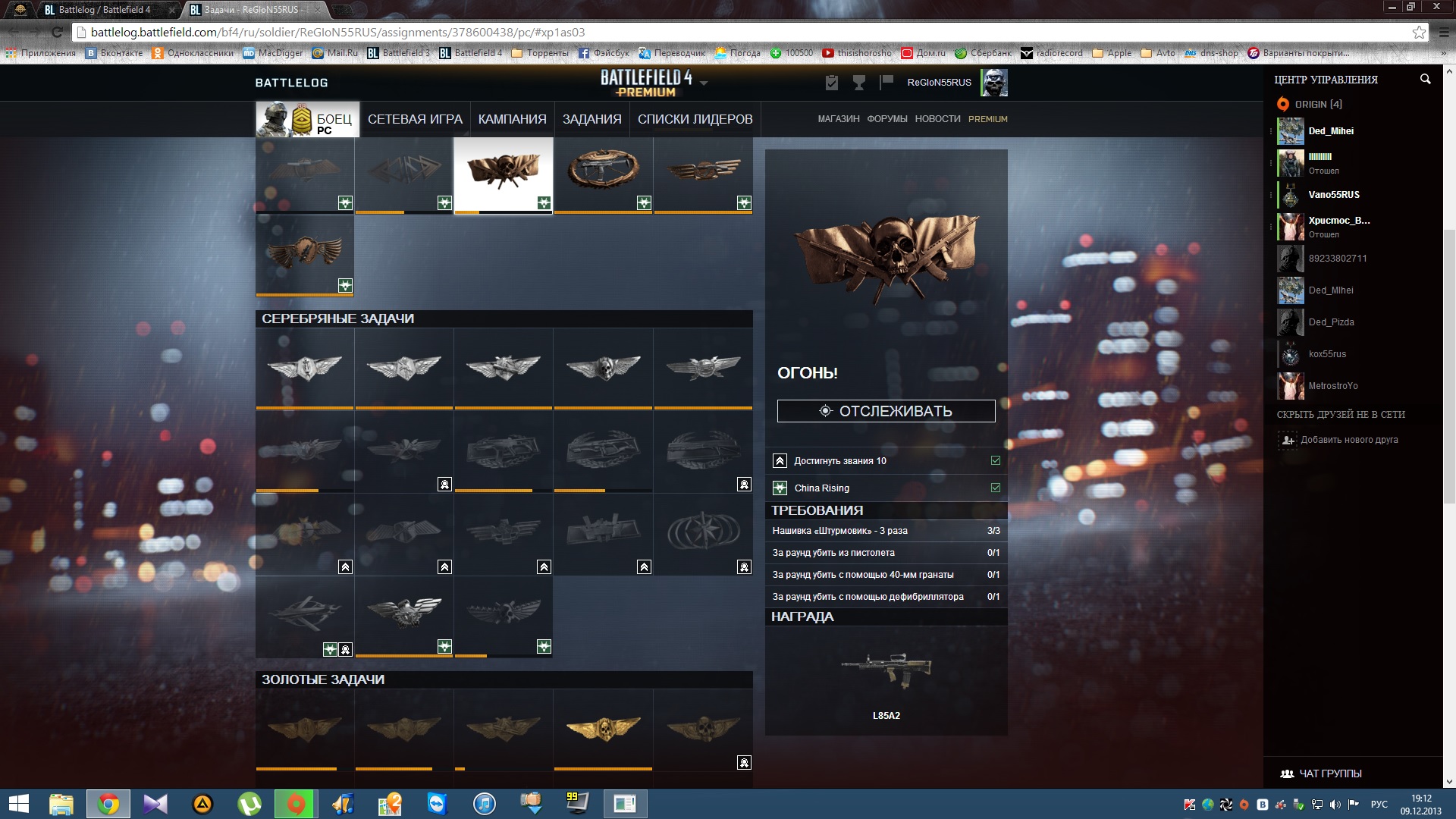Bookmark this page with the star icon
Image resolution: width=1456 pixels, height=819 pixels.
1419,32
